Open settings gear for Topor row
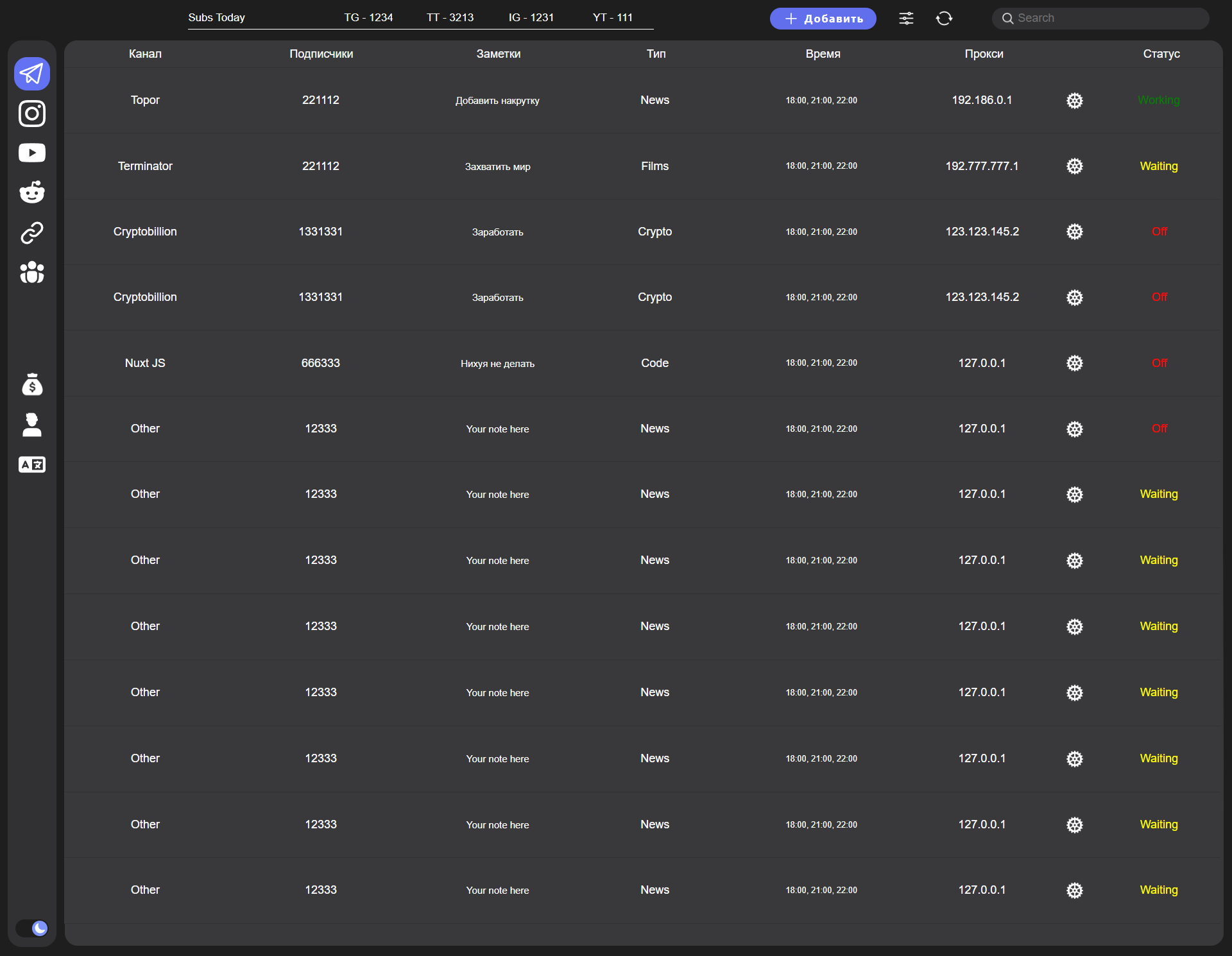Viewport: 1232px width, 956px height. tap(1075, 101)
